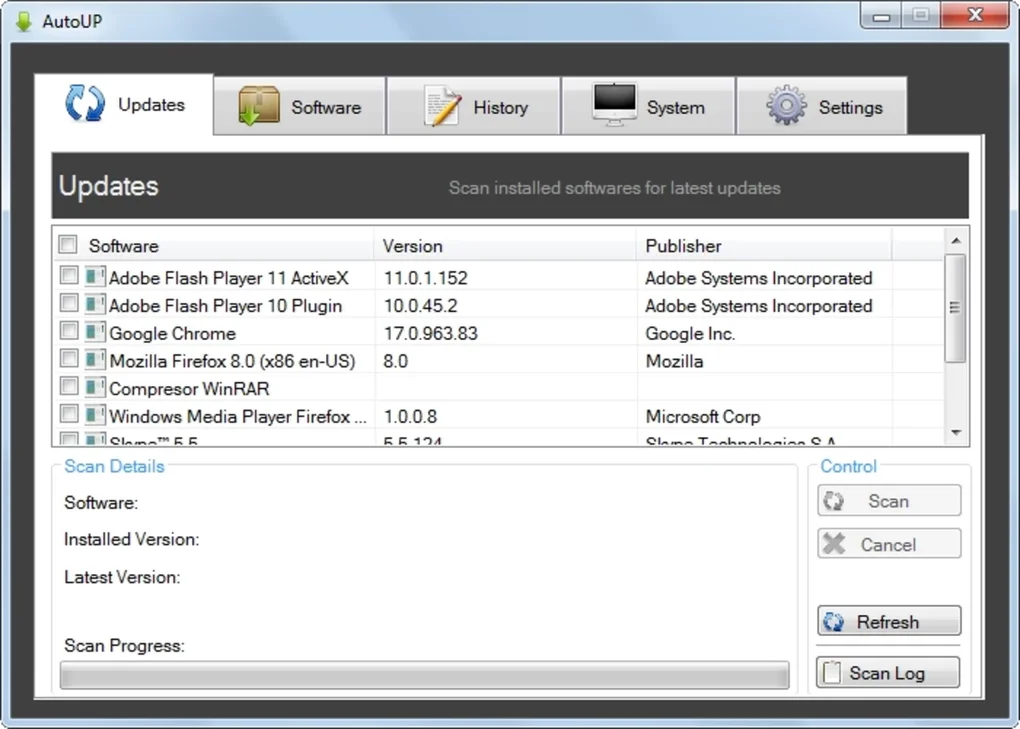Viewport: 1020px width, 729px height.
Task: Tick the Google Chrome checkbox
Action: pyautogui.click(x=69, y=330)
